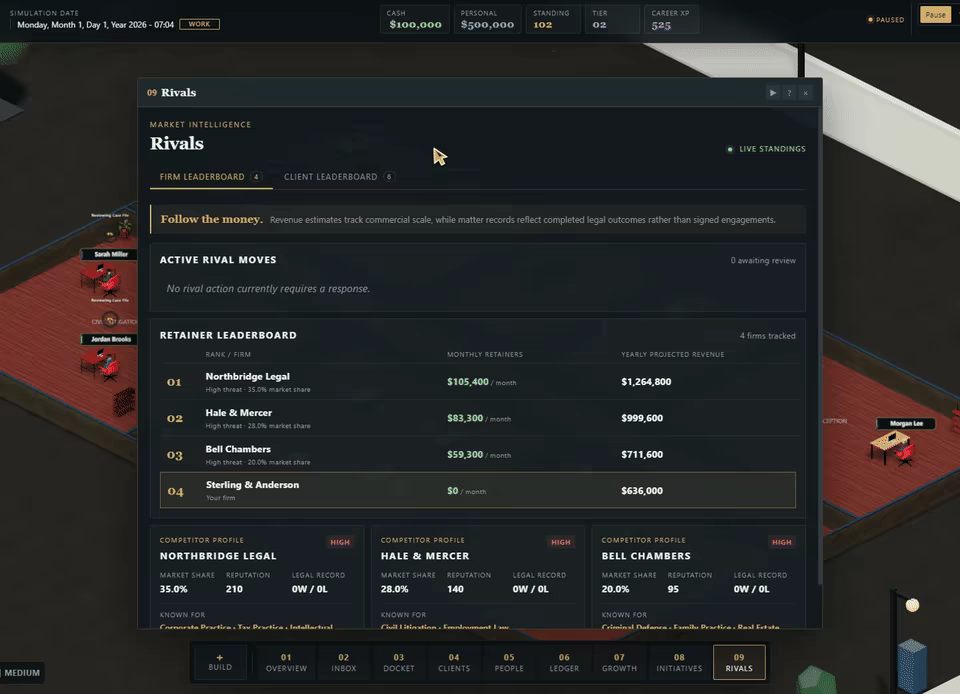
Task: Click the $711,600 yearly revenue value
Action: coord(642,454)
